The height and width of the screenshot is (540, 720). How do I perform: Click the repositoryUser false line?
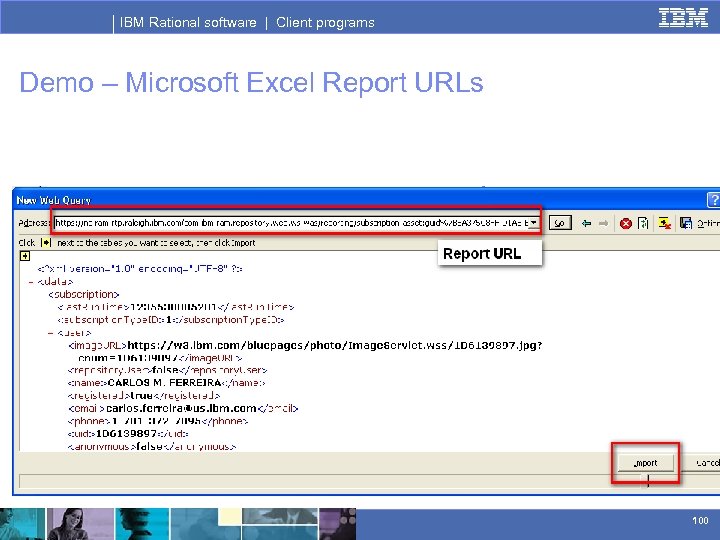tap(167, 370)
